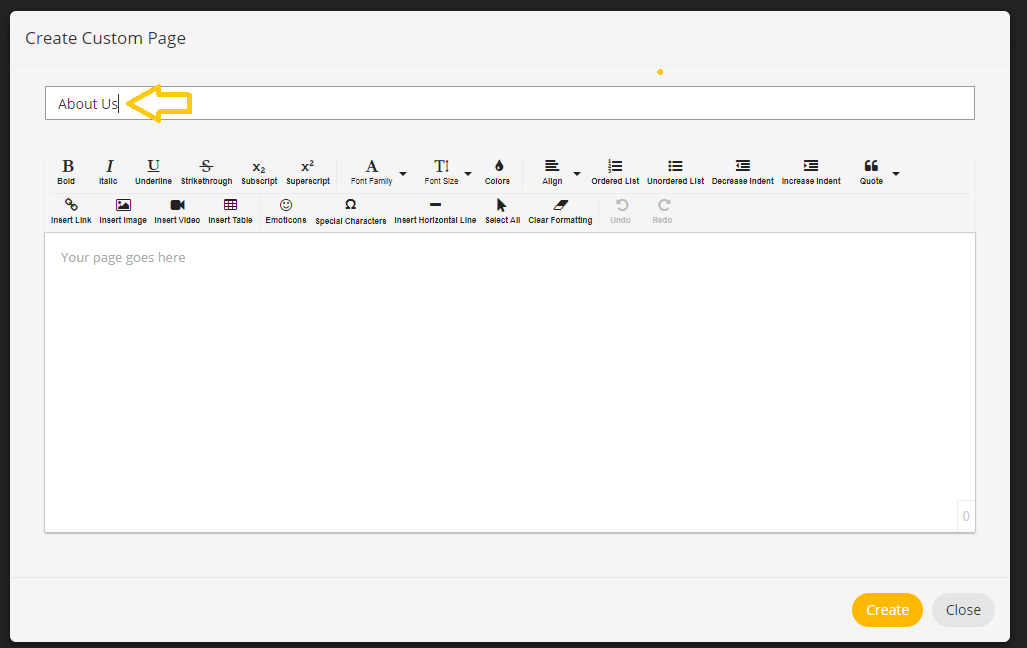Screen dimensions: 1027x648
Task: Open Special Characters menu
Action: pyautogui.click(x=351, y=212)
